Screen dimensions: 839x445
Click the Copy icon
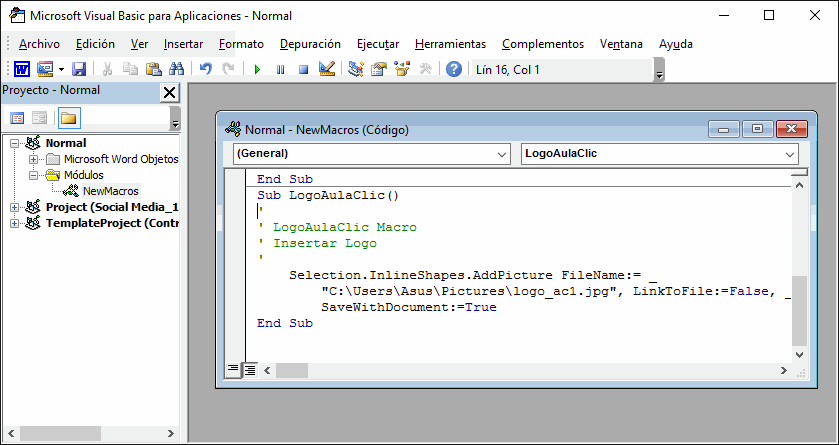point(130,69)
